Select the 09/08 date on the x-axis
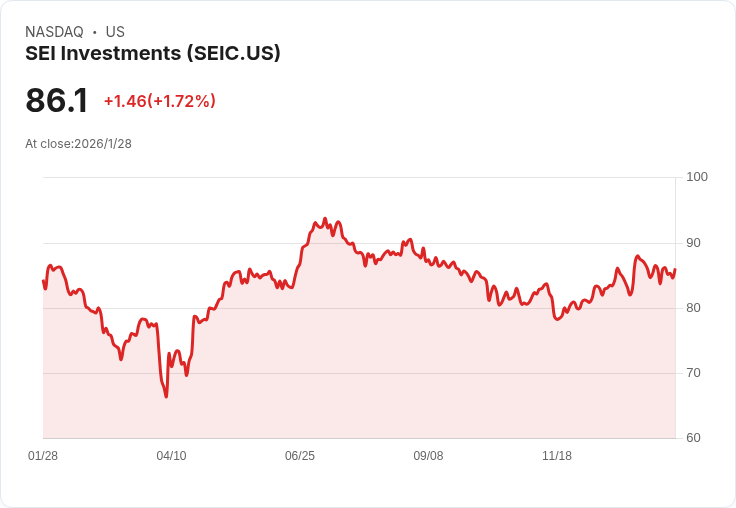The image size is (736, 508). [428, 455]
